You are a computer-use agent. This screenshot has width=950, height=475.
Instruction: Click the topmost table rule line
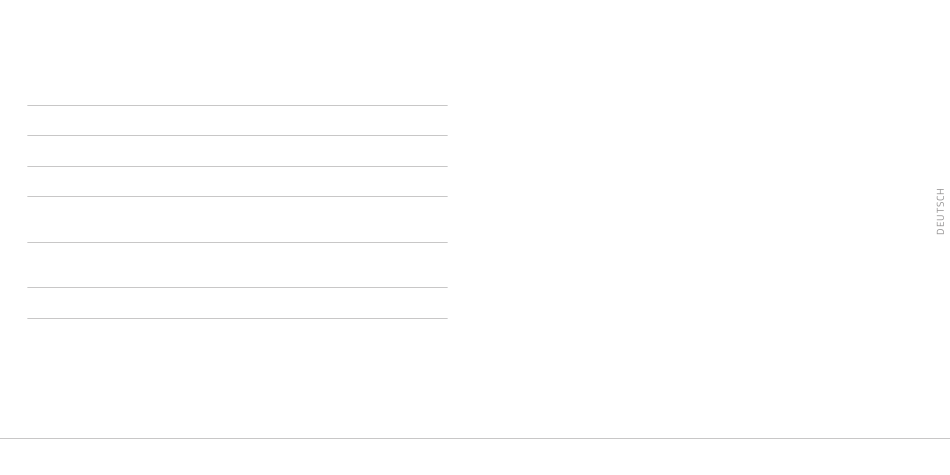(238, 105)
